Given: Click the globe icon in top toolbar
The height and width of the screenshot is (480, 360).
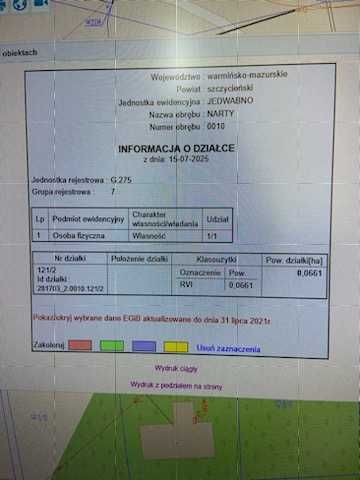Looking at the screenshot, I should point(19,4).
